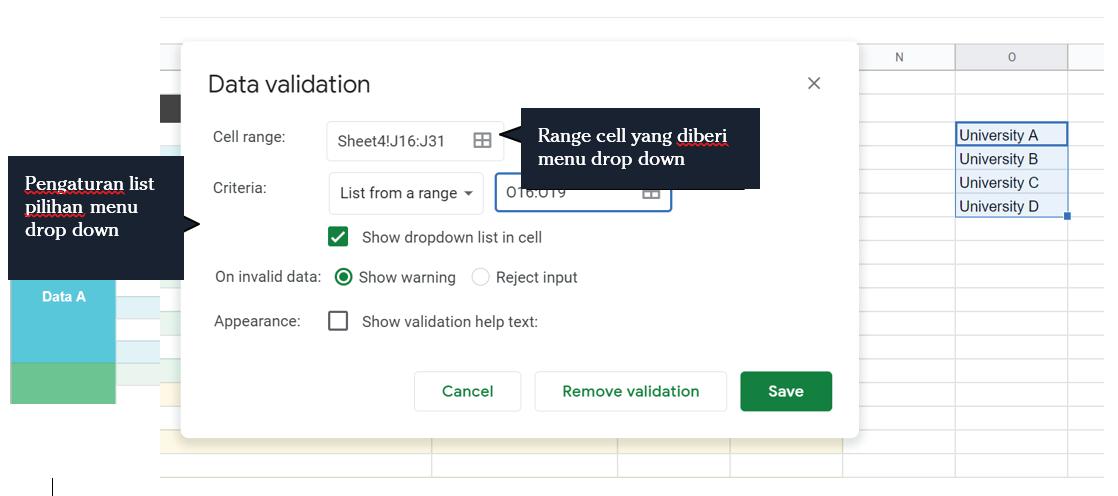1118x496 pixels.
Task: Tick the Show validation help text checkbox
Action: pyautogui.click(x=338, y=321)
